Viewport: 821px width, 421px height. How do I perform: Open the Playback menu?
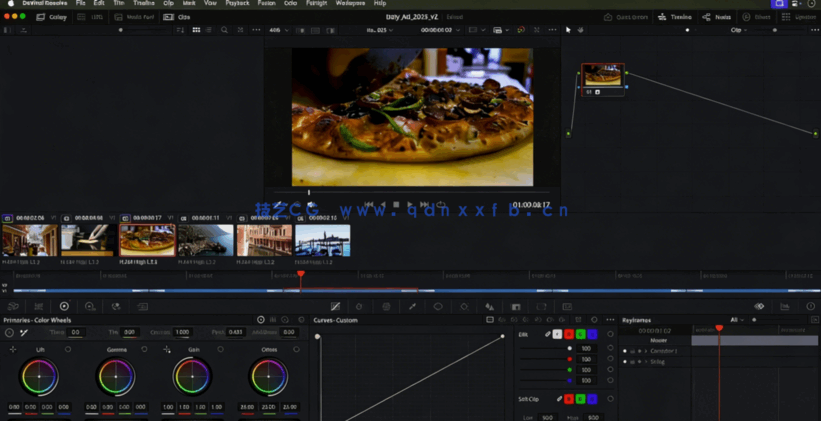point(237,3)
